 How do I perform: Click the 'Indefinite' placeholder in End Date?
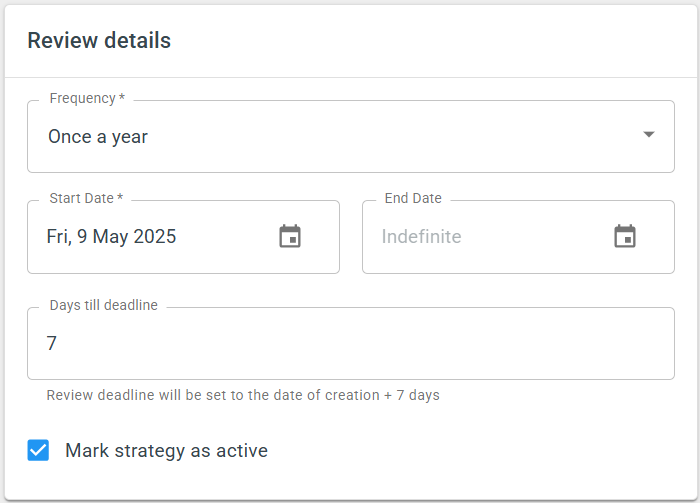[x=421, y=237]
